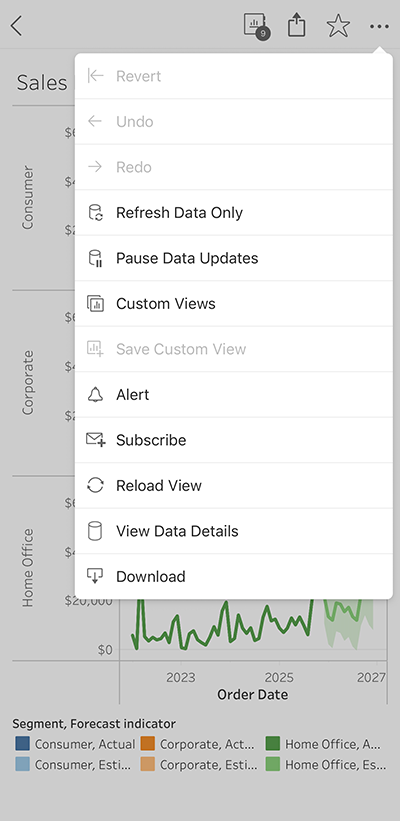Screen dimensions: 400x821
Task: Choose Download from the menu
Action: (x=234, y=577)
